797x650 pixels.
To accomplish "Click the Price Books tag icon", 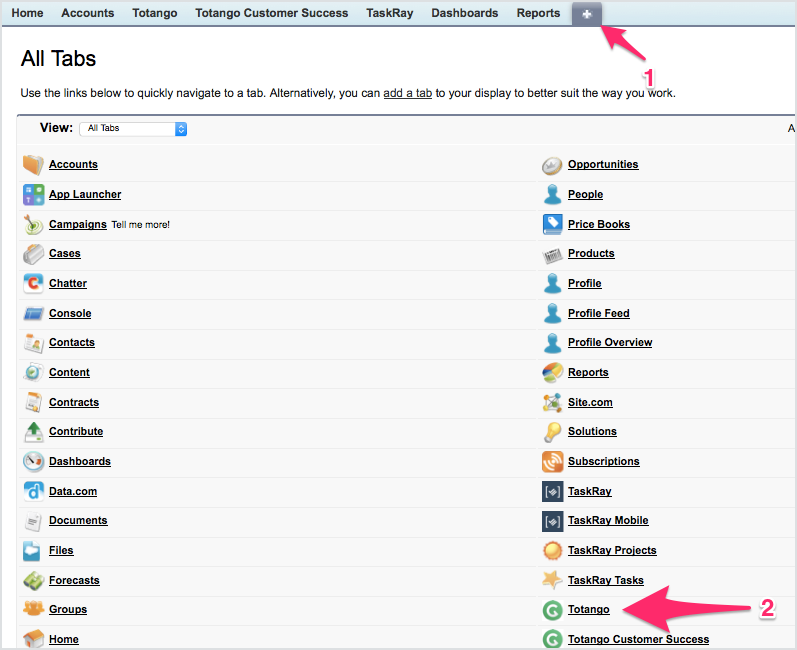I will 553,225.
